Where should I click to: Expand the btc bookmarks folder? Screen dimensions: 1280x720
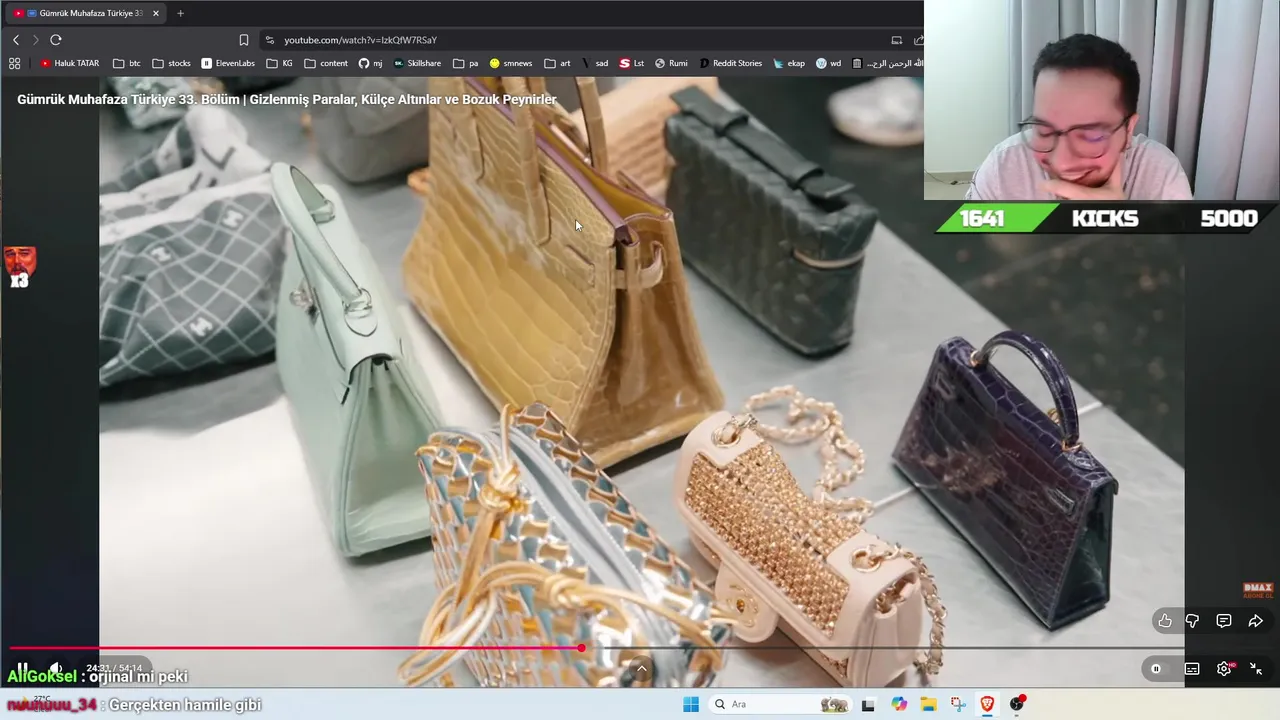pos(127,63)
